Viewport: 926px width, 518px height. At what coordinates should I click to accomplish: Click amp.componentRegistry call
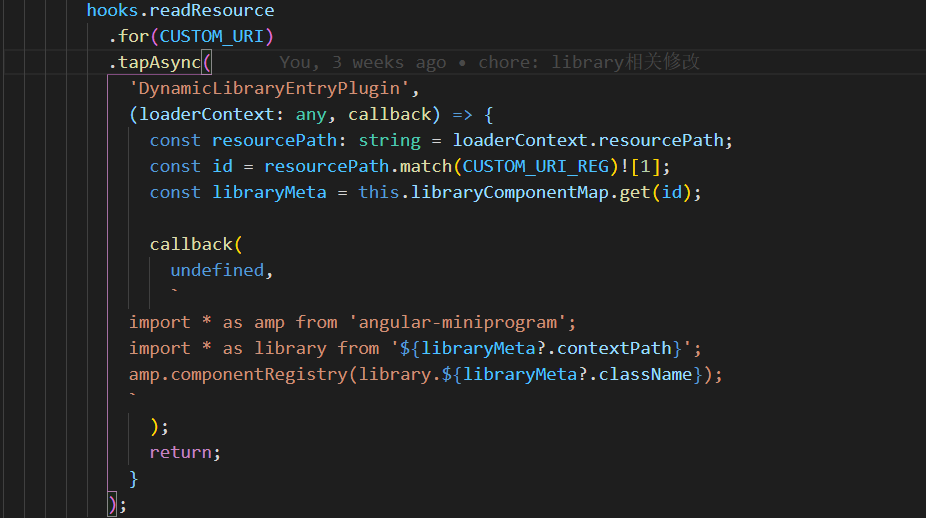click(238, 374)
